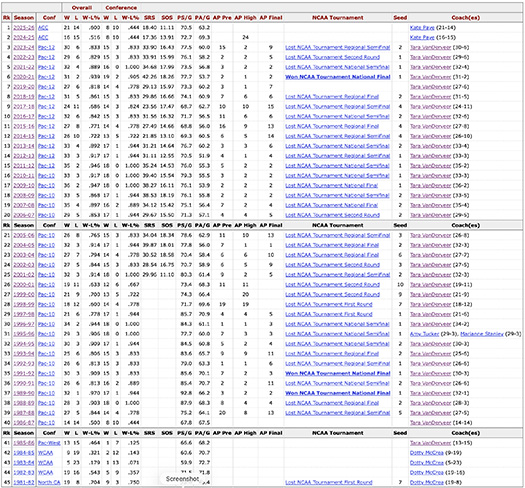The image size is (525, 488).
Task: Open Won NCAA Tournament National Final for 2020-21
Action: (338, 77)
